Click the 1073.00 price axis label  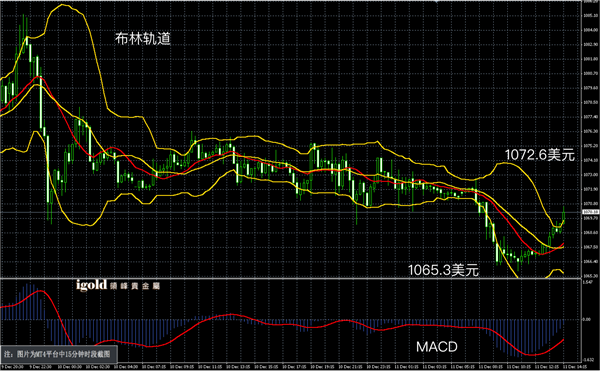590,175
